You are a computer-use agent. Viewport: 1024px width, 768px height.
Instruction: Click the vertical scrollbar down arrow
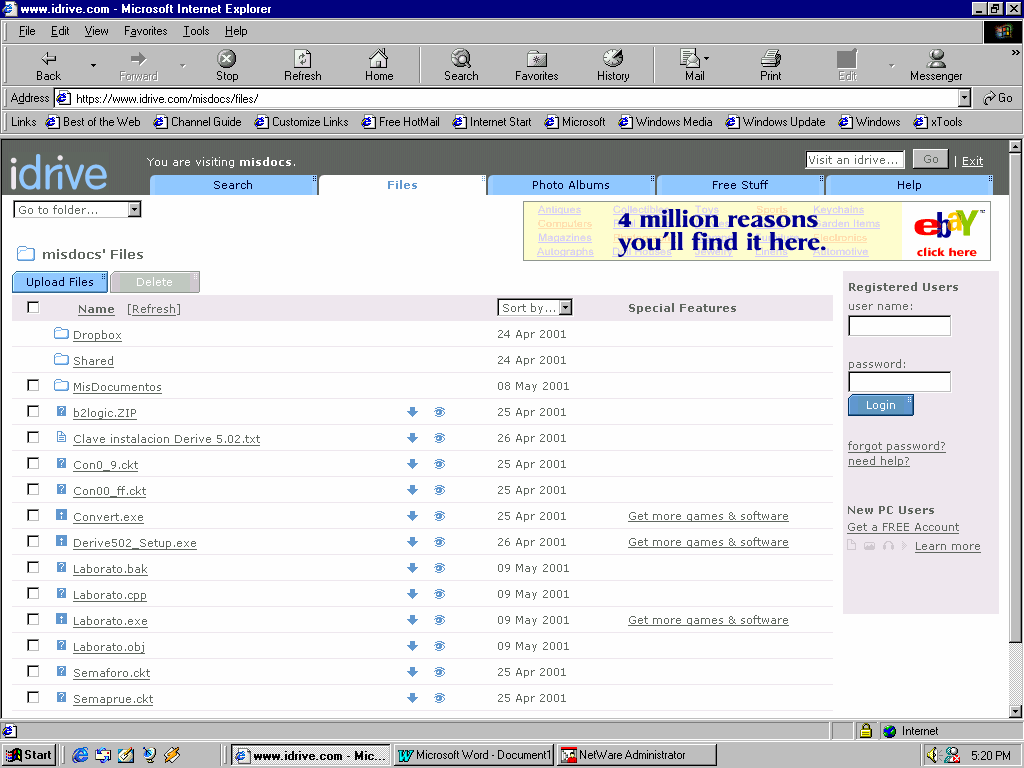pos(1015,711)
